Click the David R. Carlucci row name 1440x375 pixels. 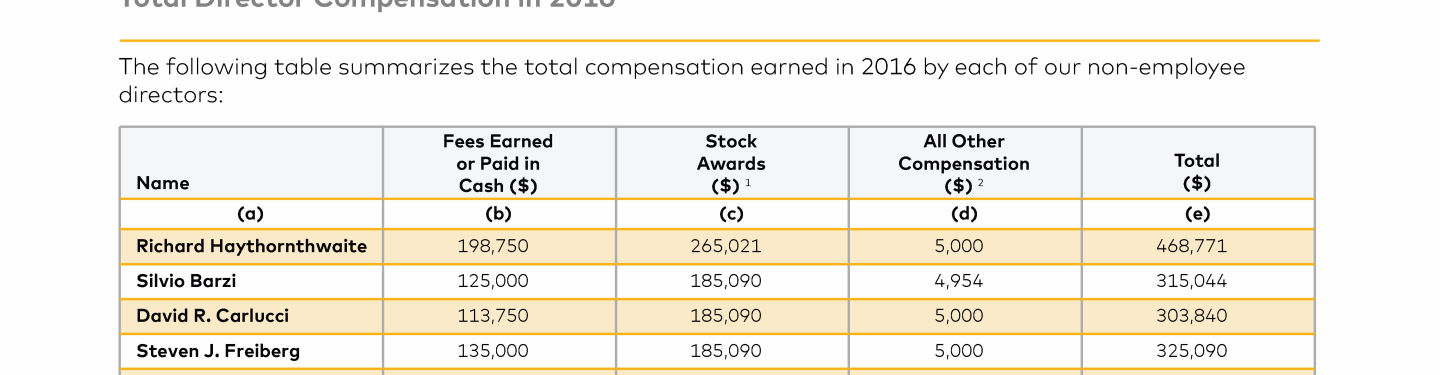click(212, 316)
